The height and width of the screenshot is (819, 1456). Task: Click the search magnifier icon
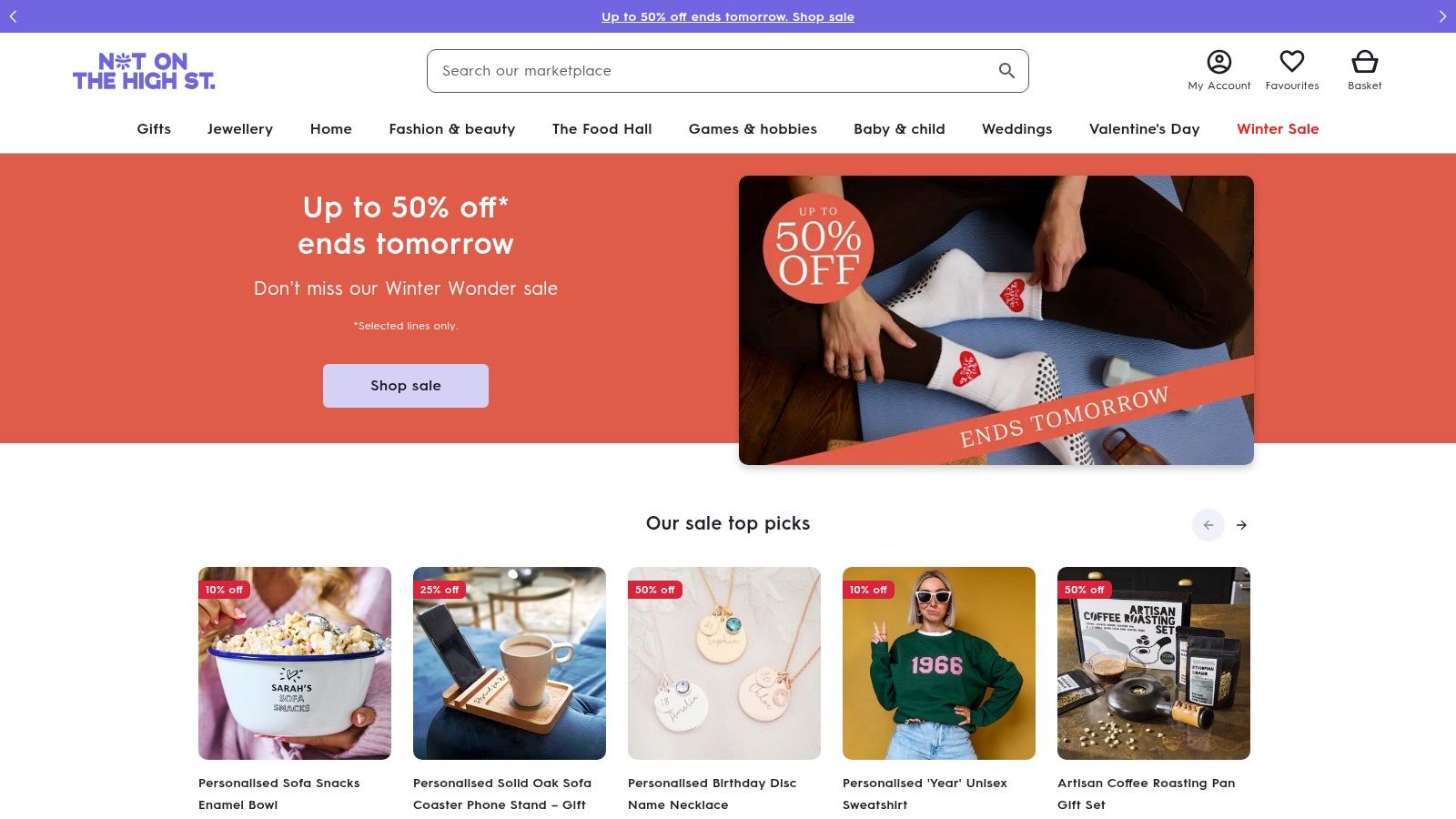pyautogui.click(x=1006, y=71)
